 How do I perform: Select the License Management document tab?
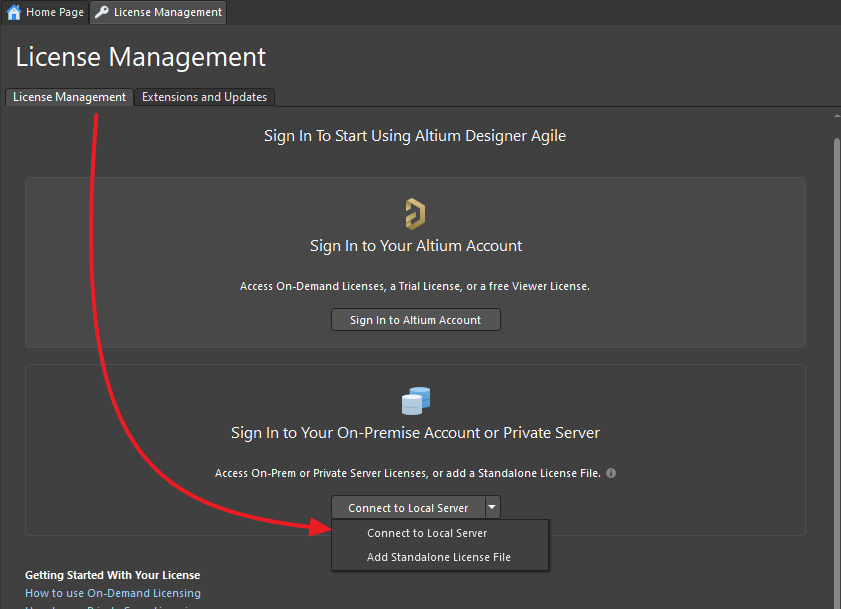pyautogui.click(x=158, y=12)
